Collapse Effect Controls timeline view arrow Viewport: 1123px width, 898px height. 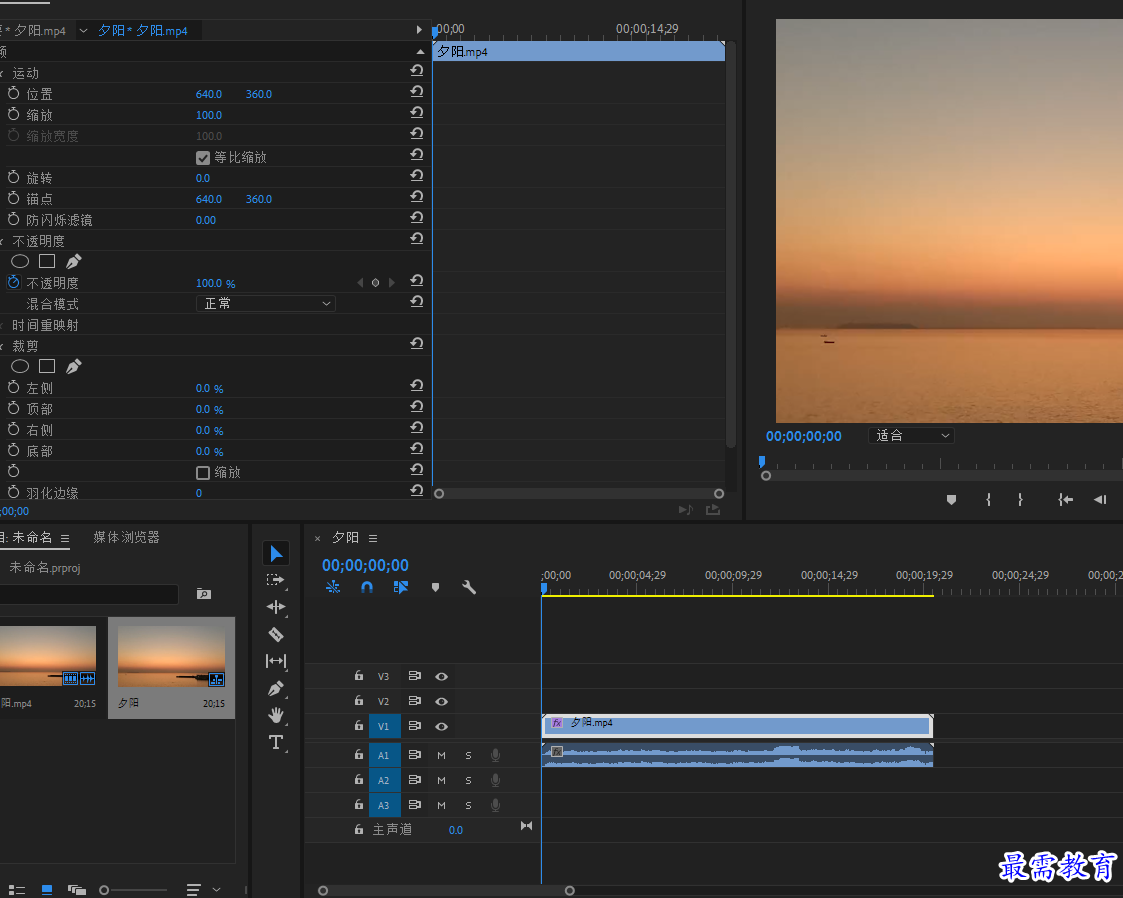click(419, 29)
